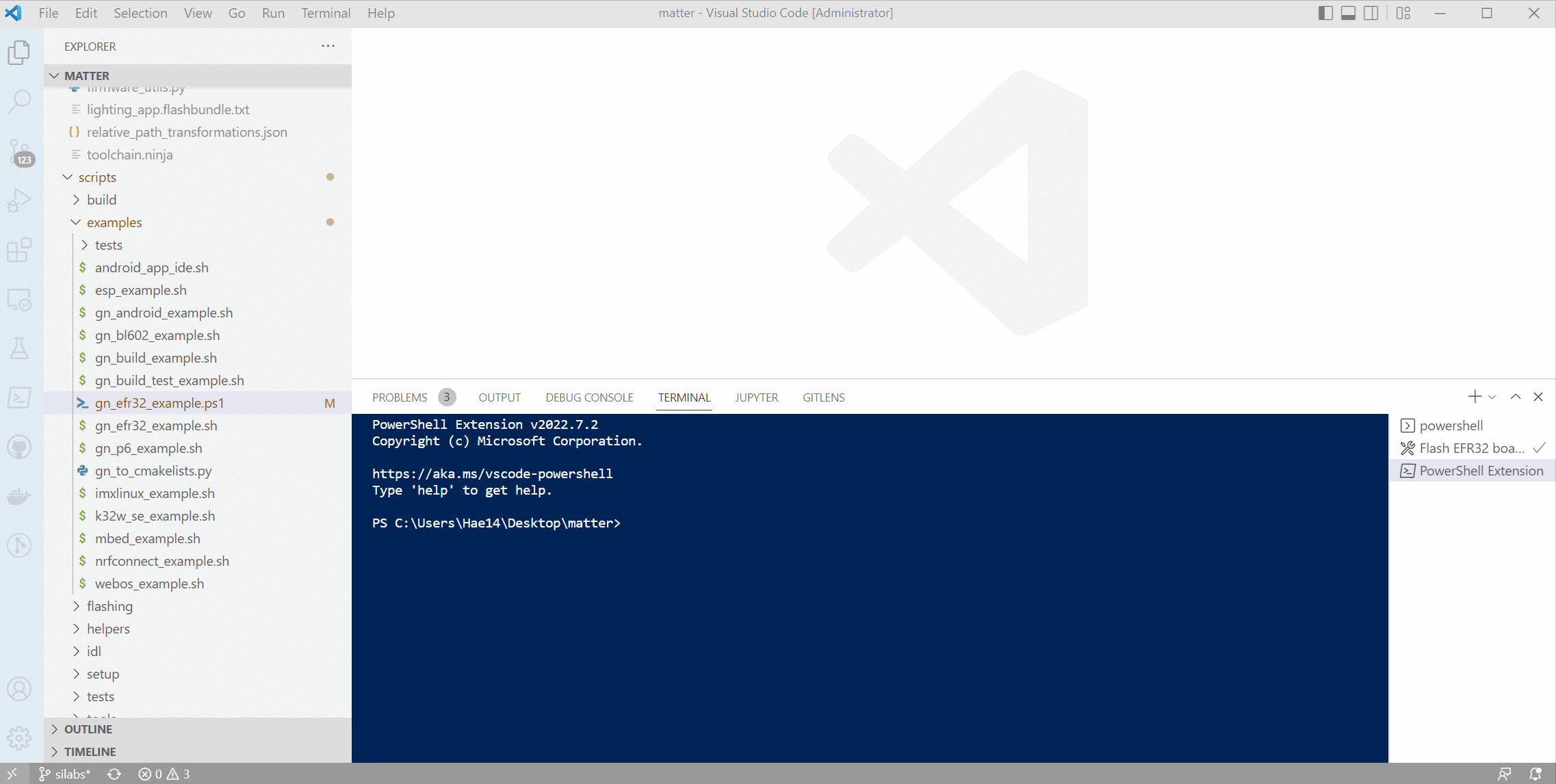Open gn_efr32_example.ps1 file
Screen dimensions: 1556x784
point(198,403)
